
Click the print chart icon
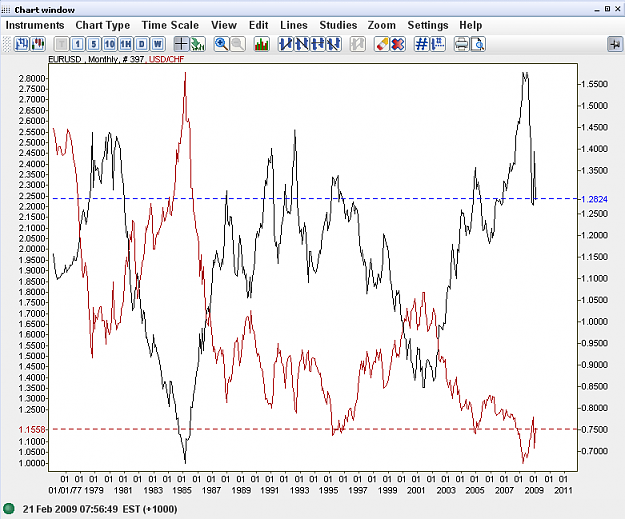point(462,44)
